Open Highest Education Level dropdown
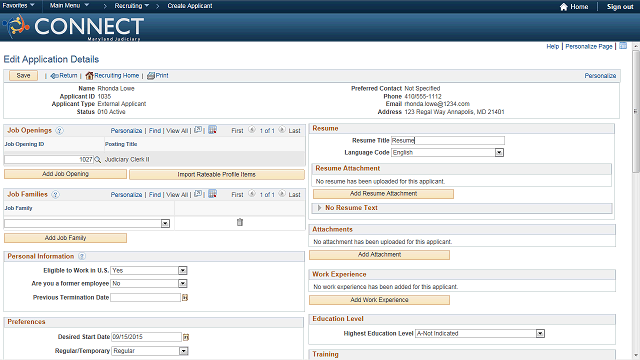 coord(540,334)
